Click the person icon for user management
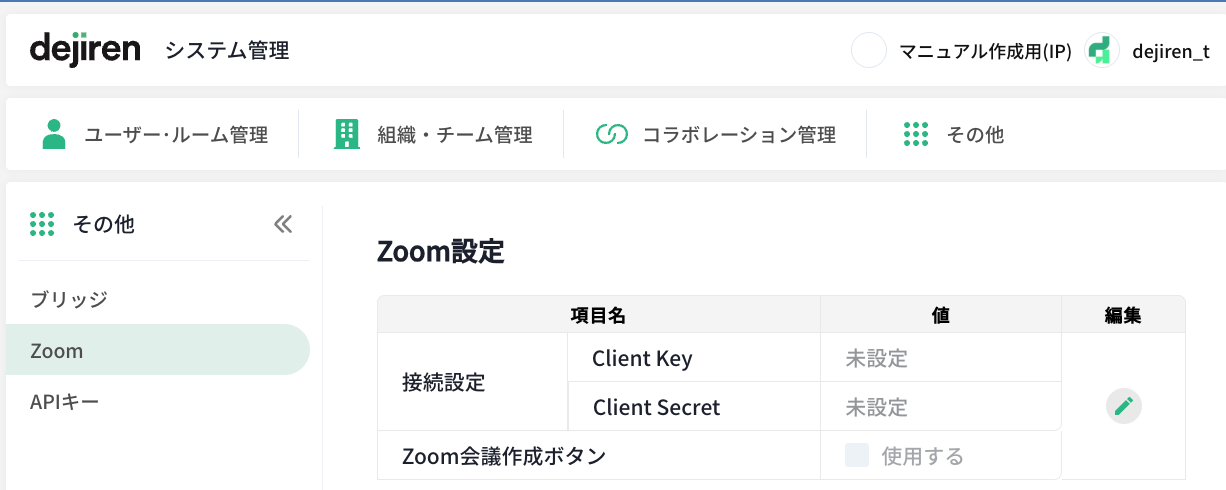The height and width of the screenshot is (490, 1226). [54, 134]
